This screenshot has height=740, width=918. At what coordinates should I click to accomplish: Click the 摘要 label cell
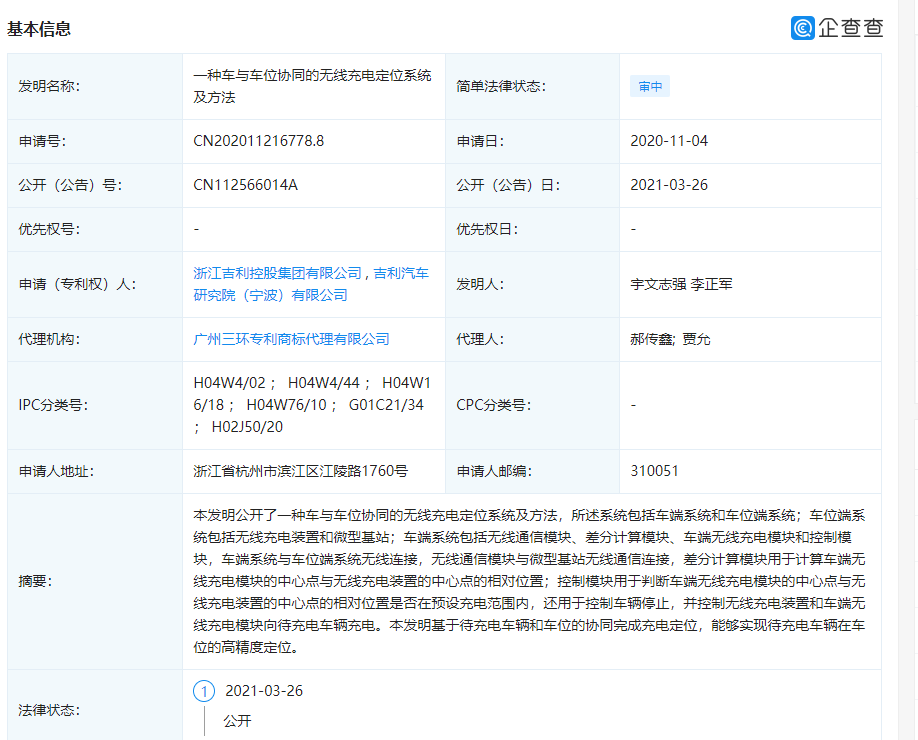pos(95,581)
